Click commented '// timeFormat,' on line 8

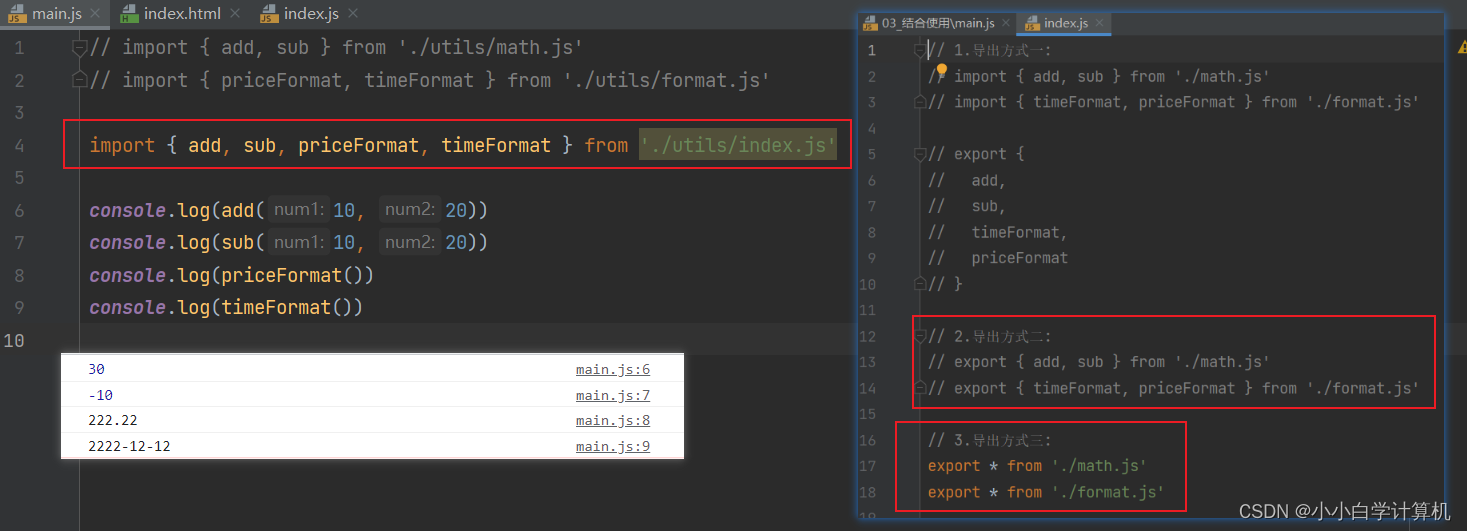pyautogui.click(x=998, y=232)
